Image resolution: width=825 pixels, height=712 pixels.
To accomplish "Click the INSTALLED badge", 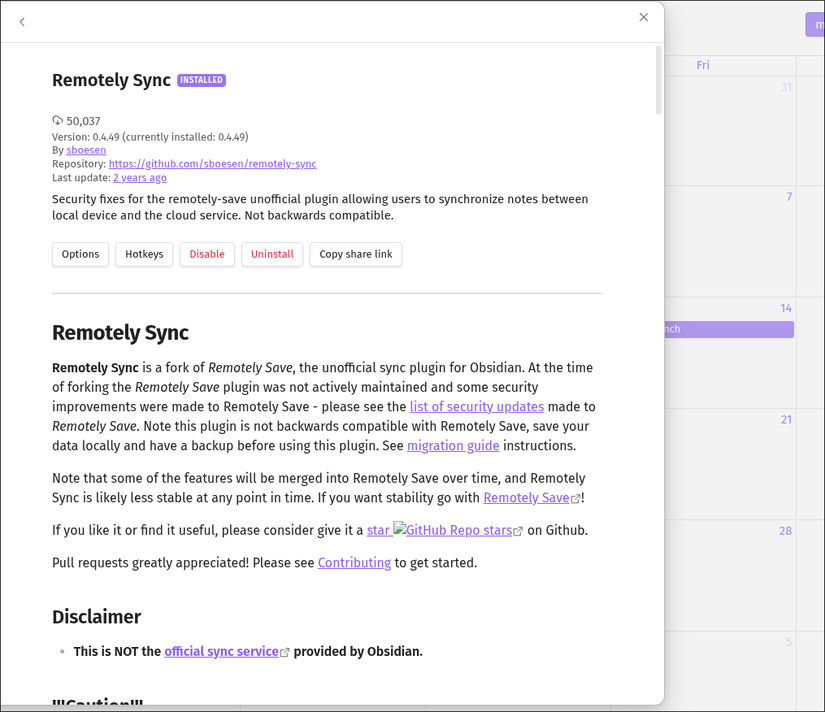I will (202, 80).
